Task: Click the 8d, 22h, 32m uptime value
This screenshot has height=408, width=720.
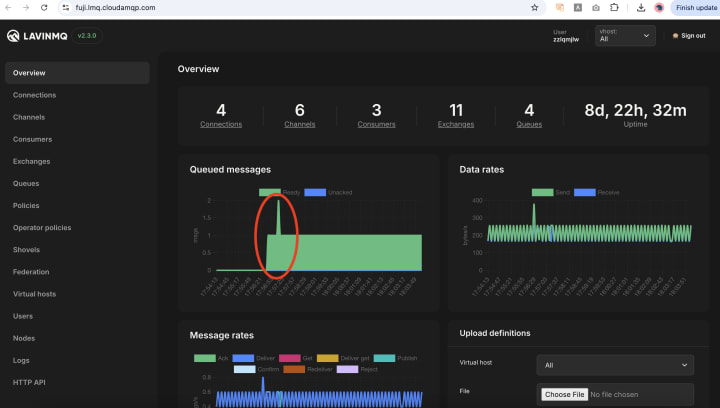Action: [636, 110]
